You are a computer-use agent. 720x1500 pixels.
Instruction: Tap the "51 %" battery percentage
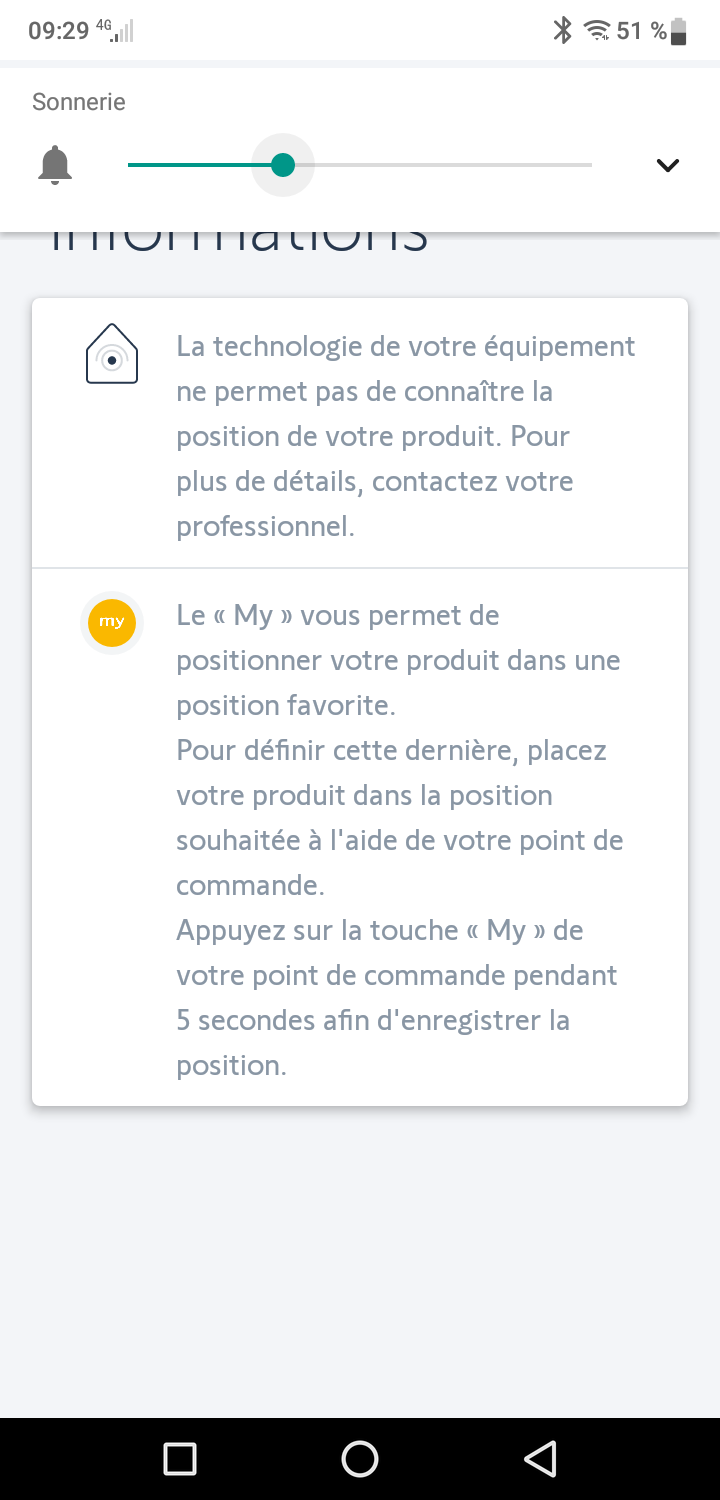[641, 31]
